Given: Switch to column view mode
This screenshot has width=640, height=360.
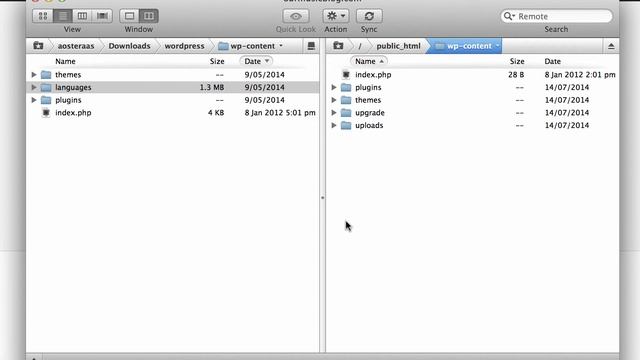Looking at the screenshot, I should (82, 16).
